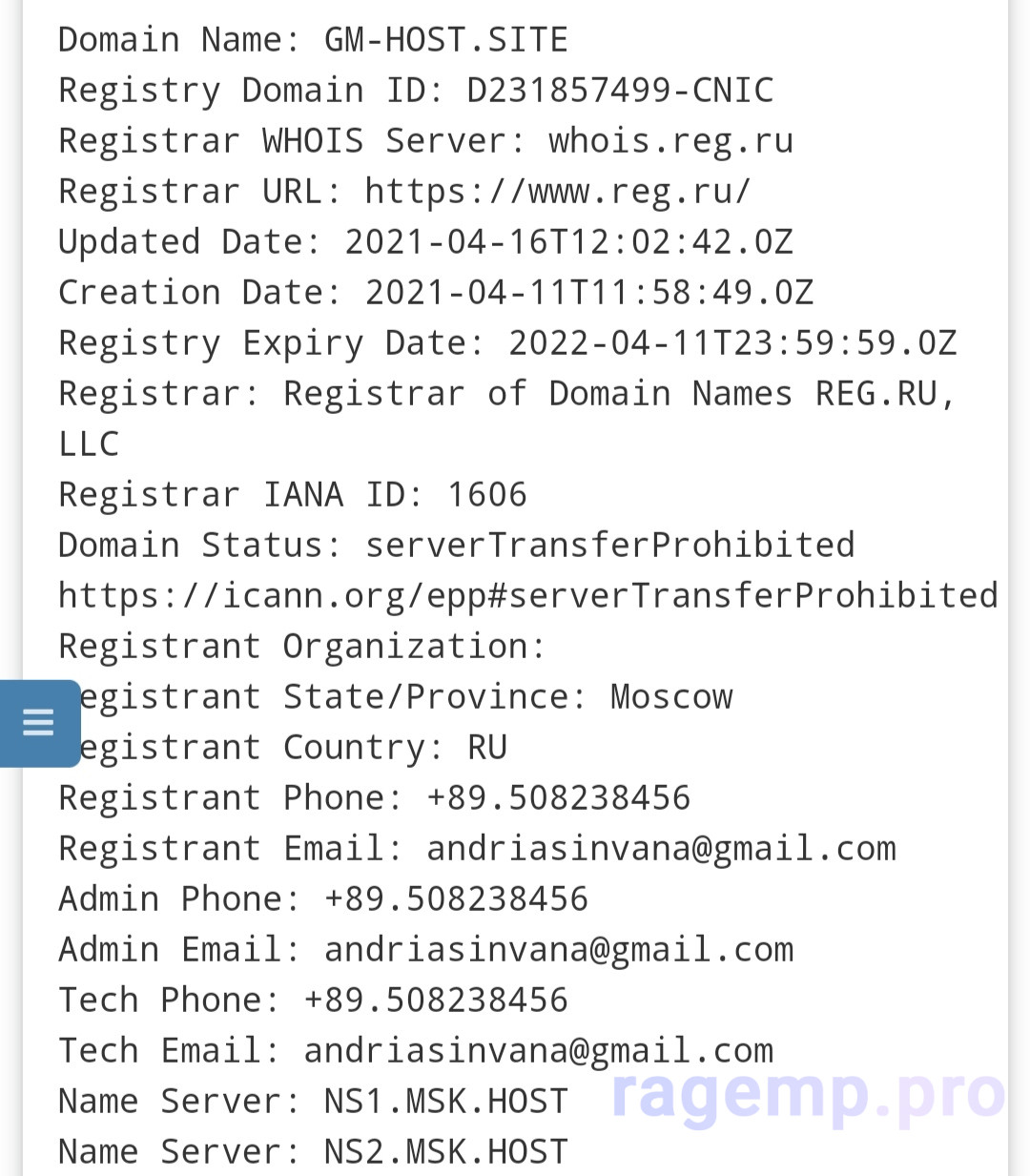Click the https://www.reg.ru/ registrar URL
This screenshot has height=1176, width=1030.
558,192
